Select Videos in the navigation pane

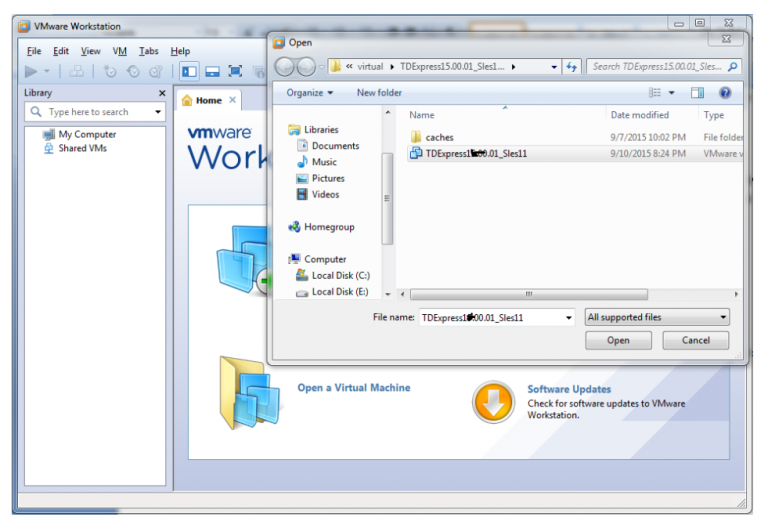(x=317, y=194)
